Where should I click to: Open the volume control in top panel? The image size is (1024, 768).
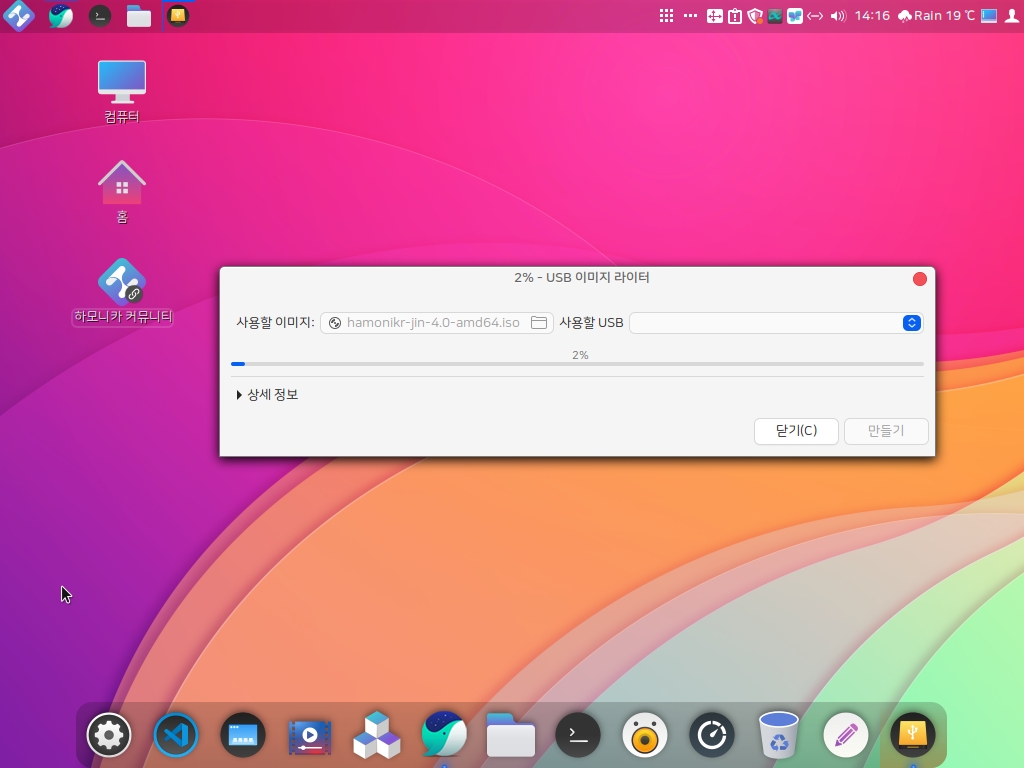[x=838, y=16]
